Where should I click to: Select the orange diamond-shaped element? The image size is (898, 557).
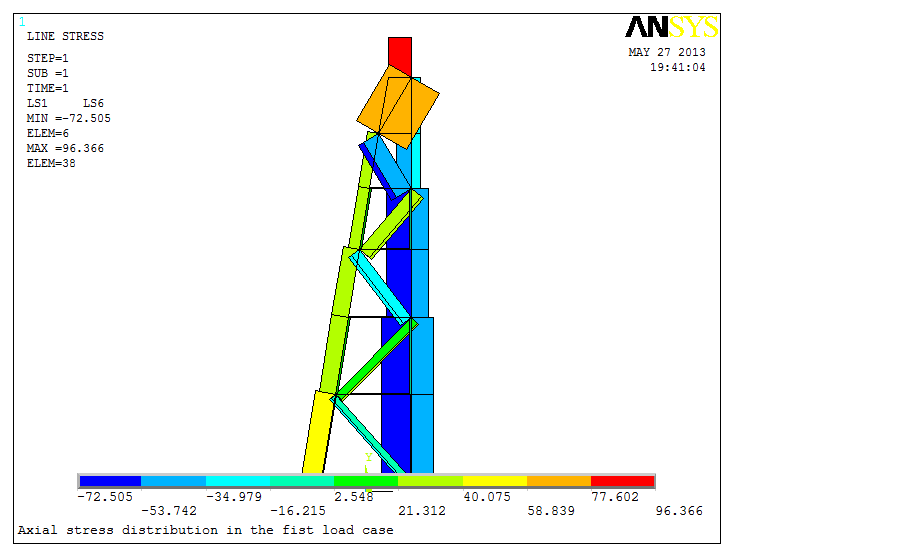(397, 107)
